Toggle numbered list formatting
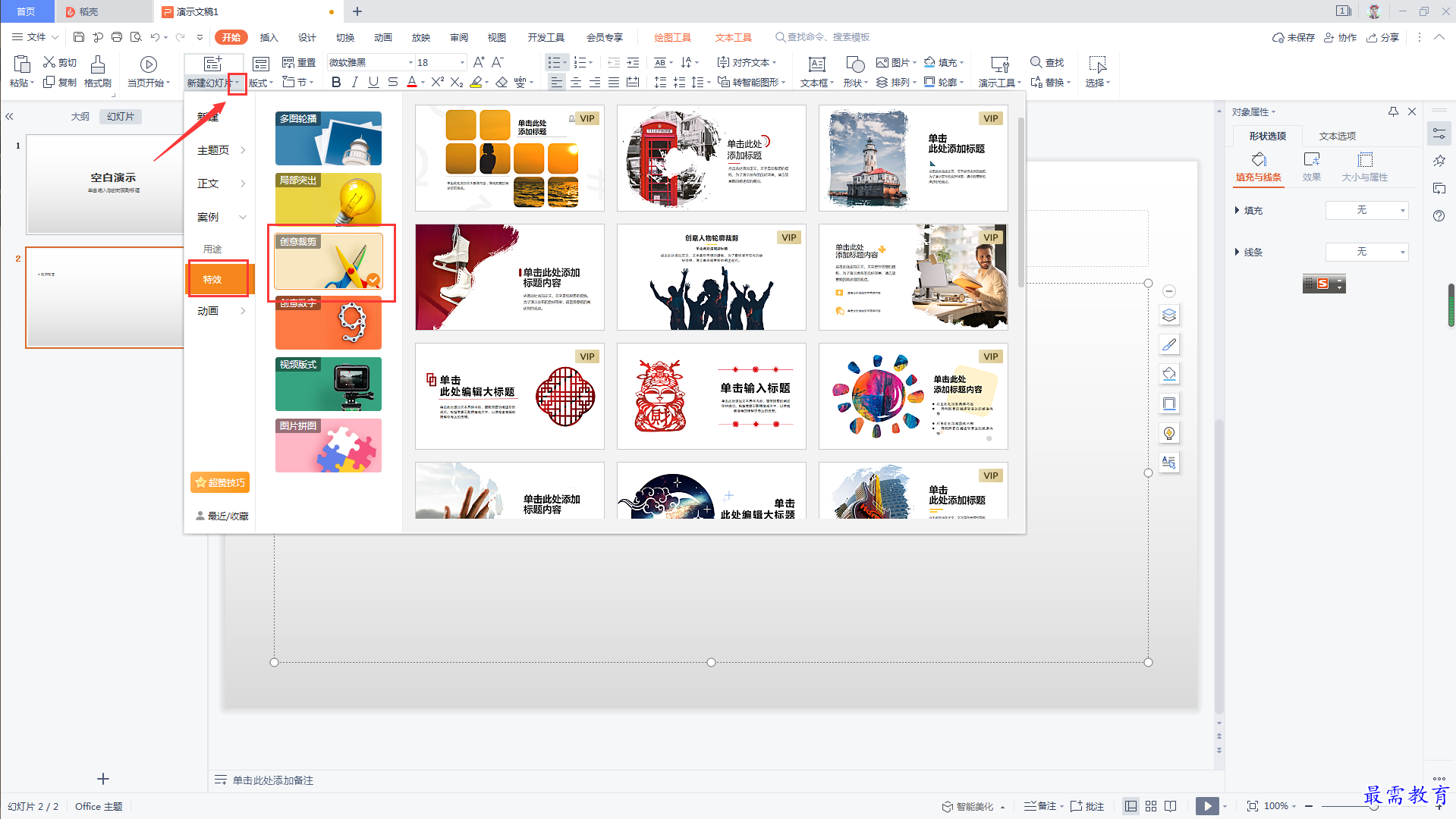This screenshot has height=819, width=1456. pos(580,62)
